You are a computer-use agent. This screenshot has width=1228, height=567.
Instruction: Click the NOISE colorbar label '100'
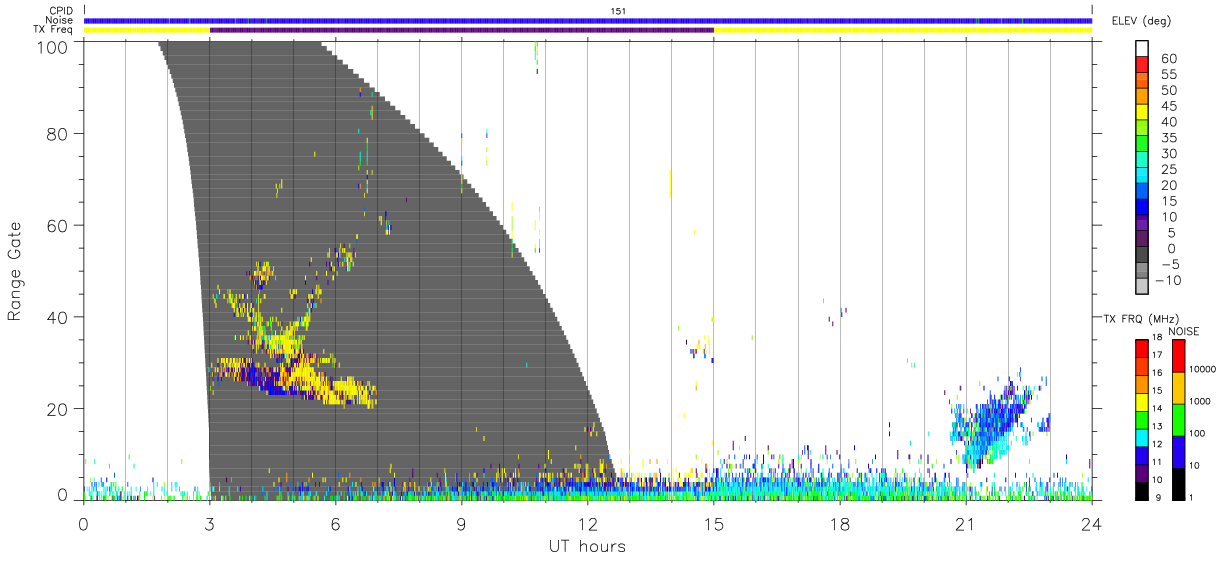coord(1197,434)
